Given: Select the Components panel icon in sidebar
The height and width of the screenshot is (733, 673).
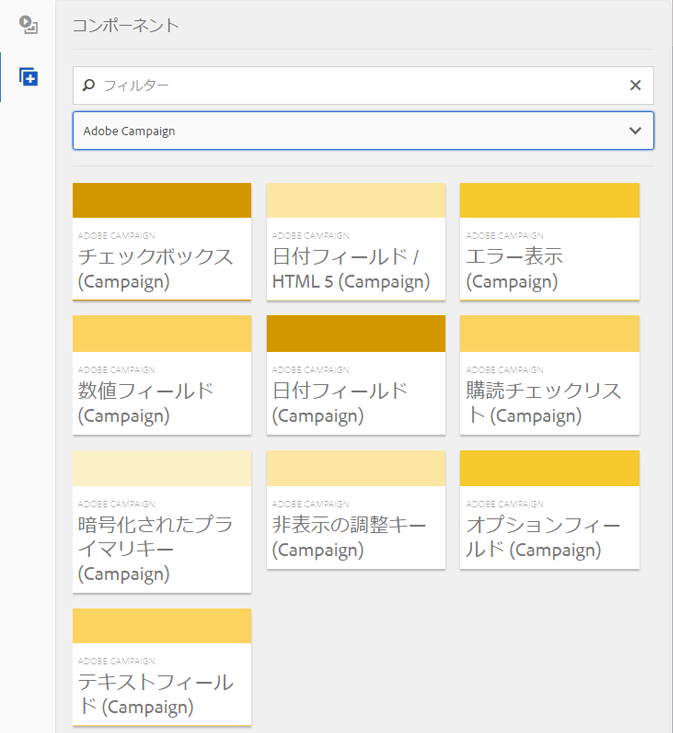Looking at the screenshot, I should (x=28, y=77).
